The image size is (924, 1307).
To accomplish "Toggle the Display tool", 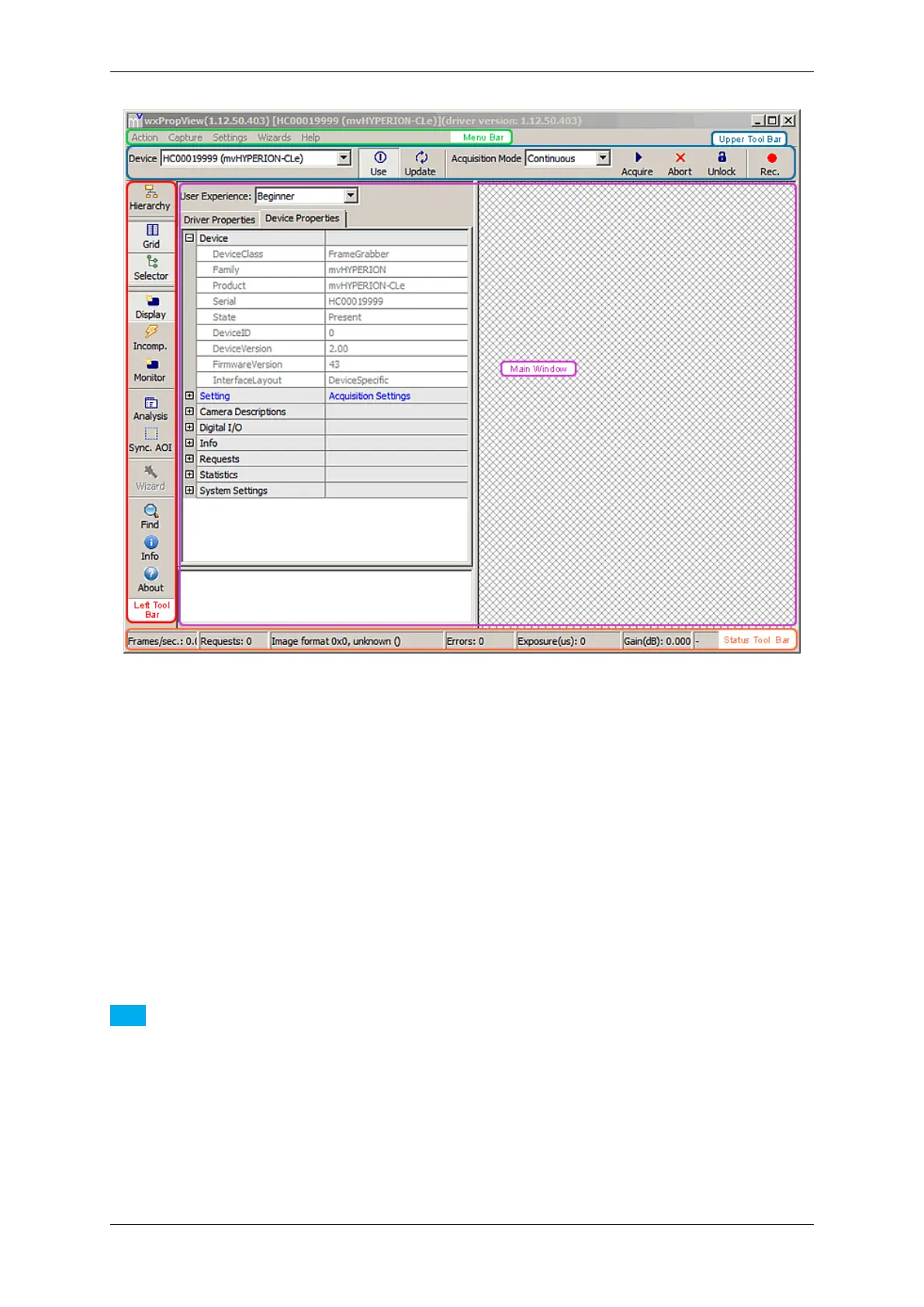I will point(151,307).
